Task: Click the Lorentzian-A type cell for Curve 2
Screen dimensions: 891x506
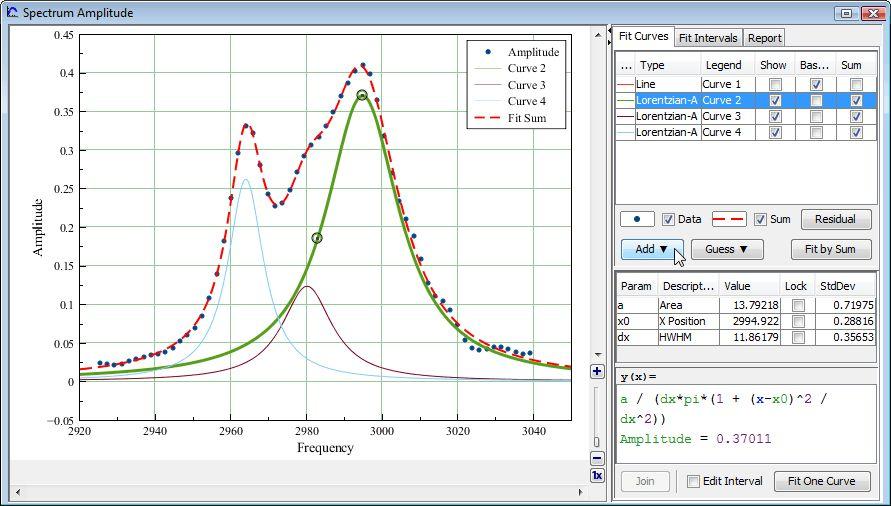Action: pyautogui.click(x=667, y=100)
